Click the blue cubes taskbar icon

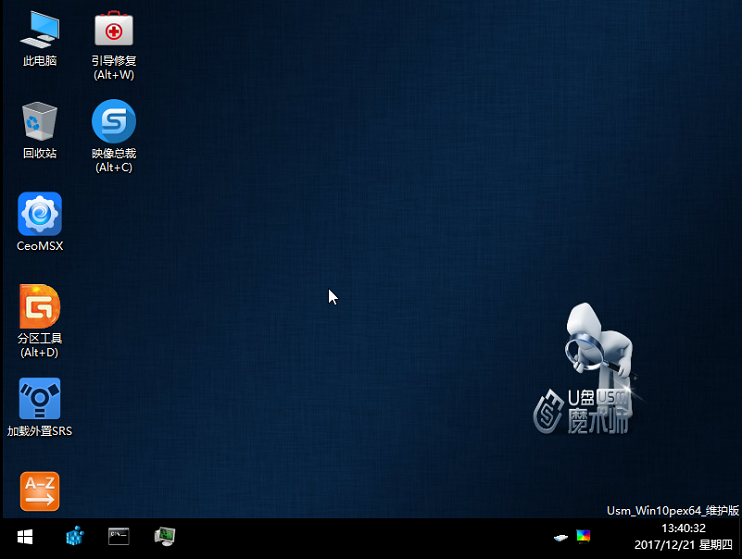coord(75,536)
